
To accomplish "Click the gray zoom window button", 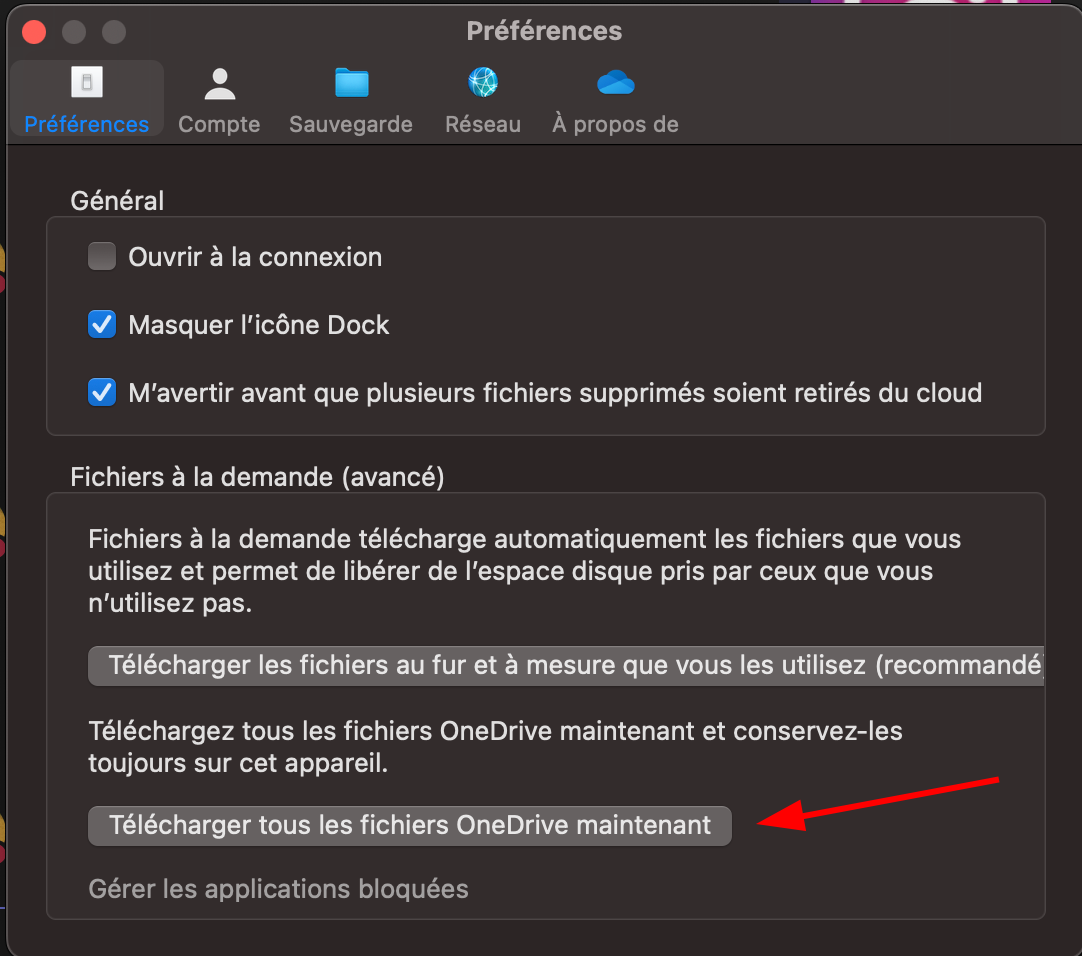I will (x=114, y=32).
